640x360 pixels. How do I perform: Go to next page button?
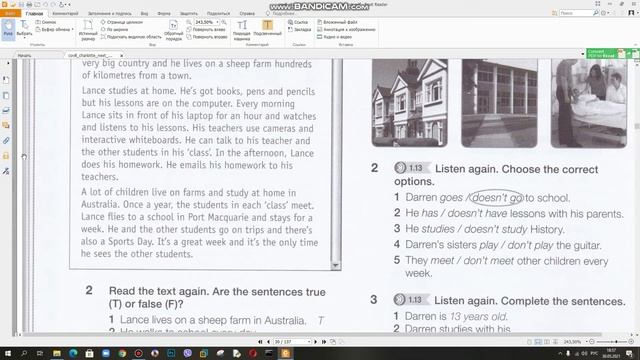click(x=315, y=342)
